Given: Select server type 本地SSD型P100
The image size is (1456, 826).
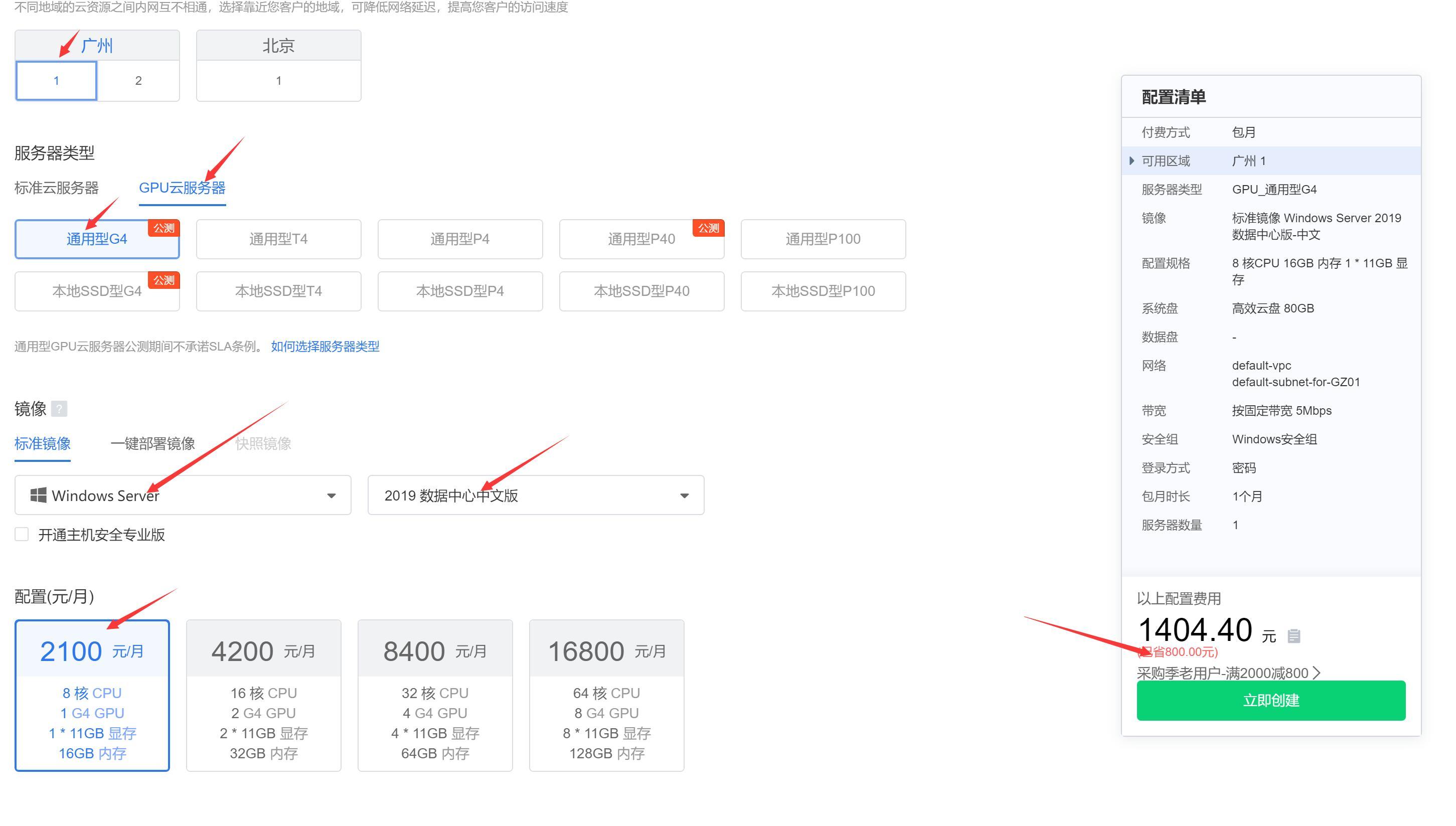Looking at the screenshot, I should point(823,291).
